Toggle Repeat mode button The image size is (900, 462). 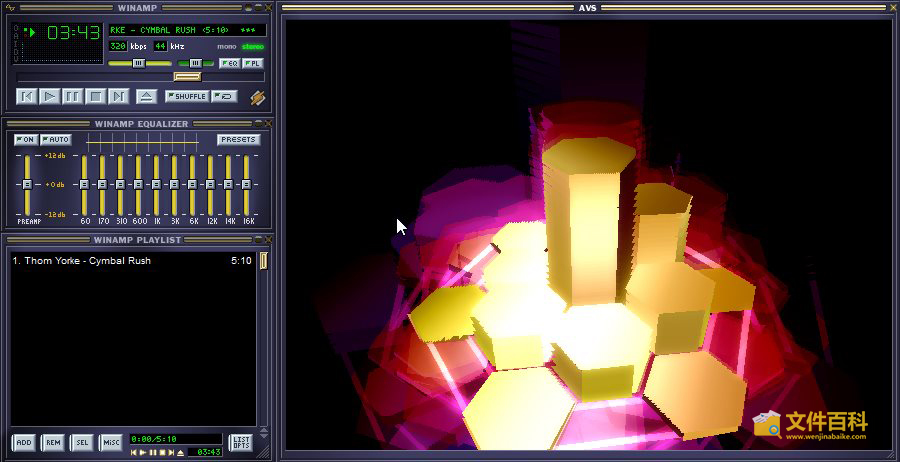coord(224,96)
